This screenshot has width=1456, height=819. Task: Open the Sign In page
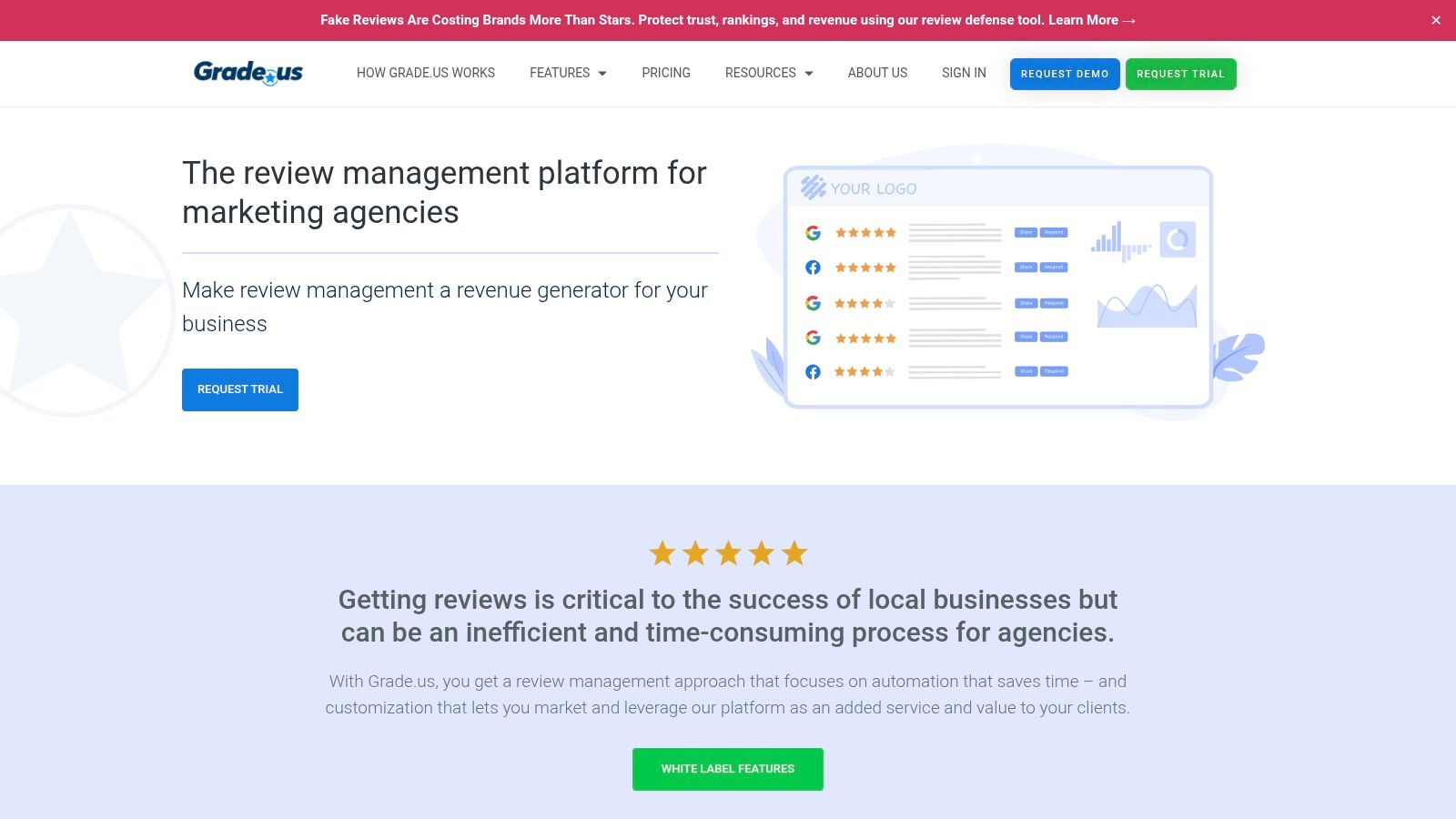point(964,73)
